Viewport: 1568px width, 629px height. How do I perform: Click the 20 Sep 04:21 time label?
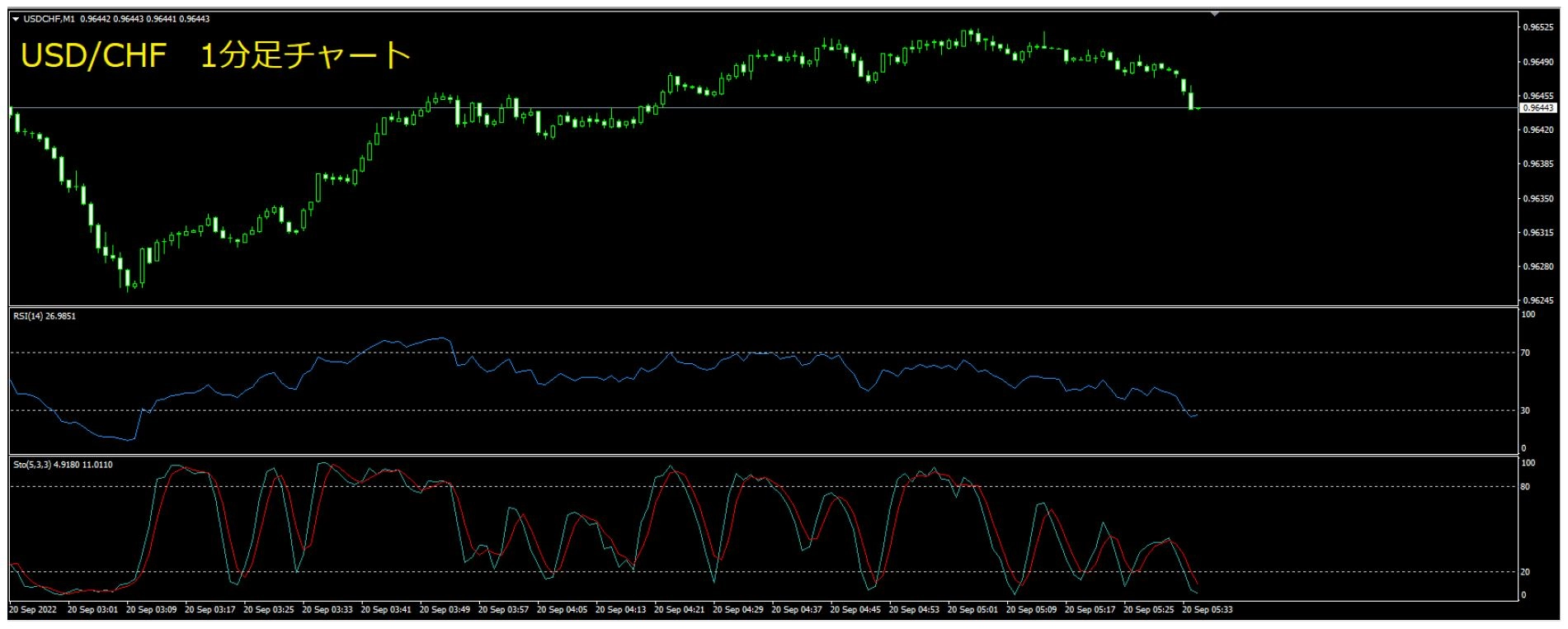click(679, 610)
